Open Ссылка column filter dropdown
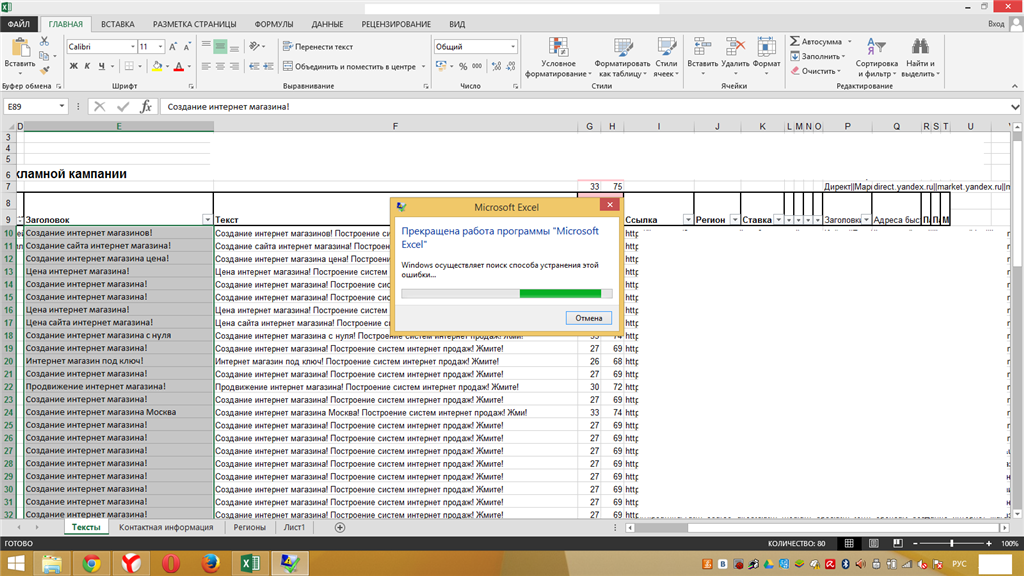Viewport: 1024px width, 576px height. tap(688, 220)
